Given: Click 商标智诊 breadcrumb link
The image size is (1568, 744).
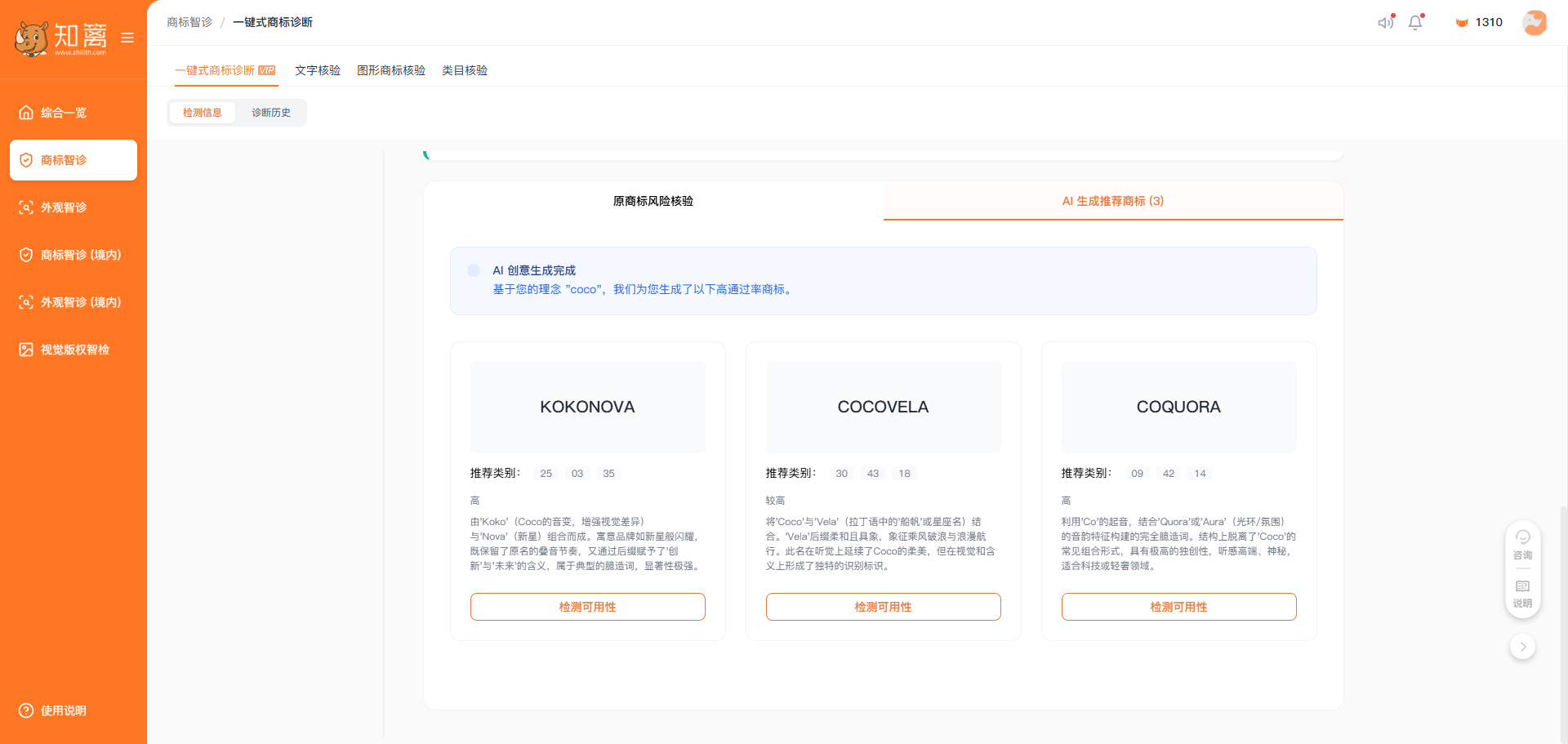Looking at the screenshot, I should [x=189, y=22].
